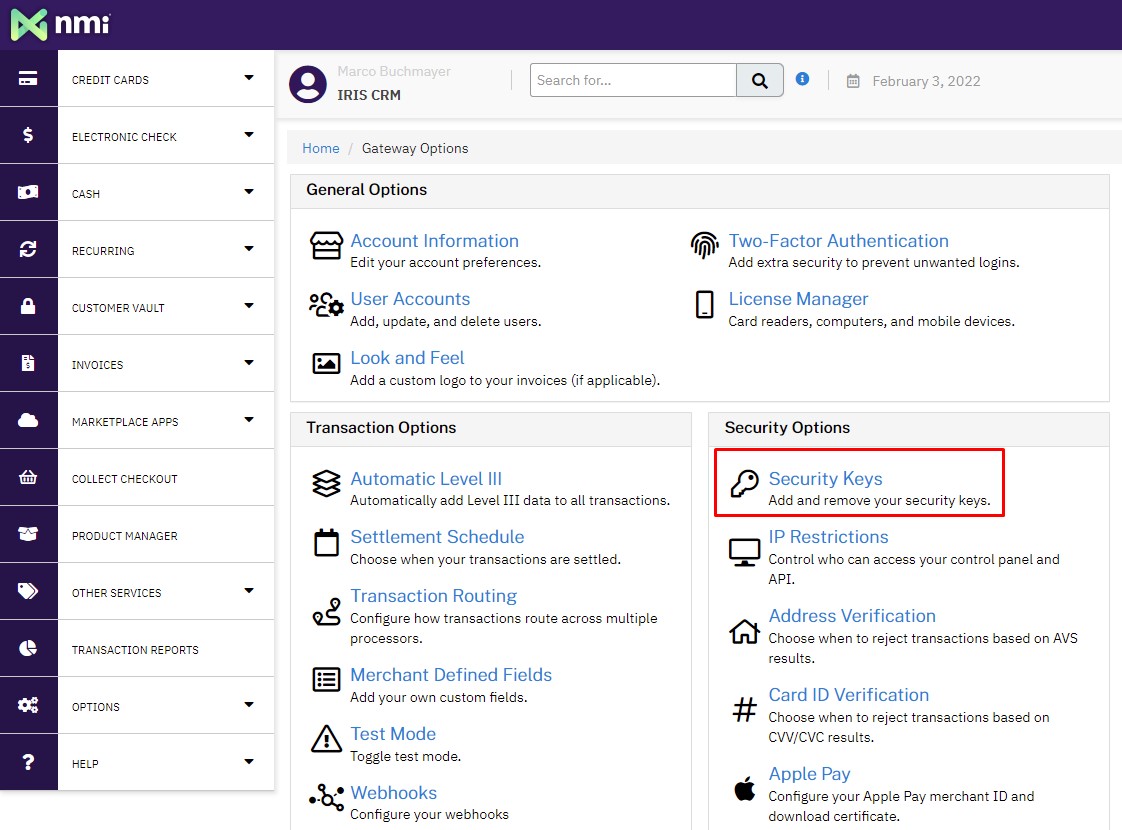1122x830 pixels.
Task: Click the Address Verification house icon
Action: coord(744,631)
